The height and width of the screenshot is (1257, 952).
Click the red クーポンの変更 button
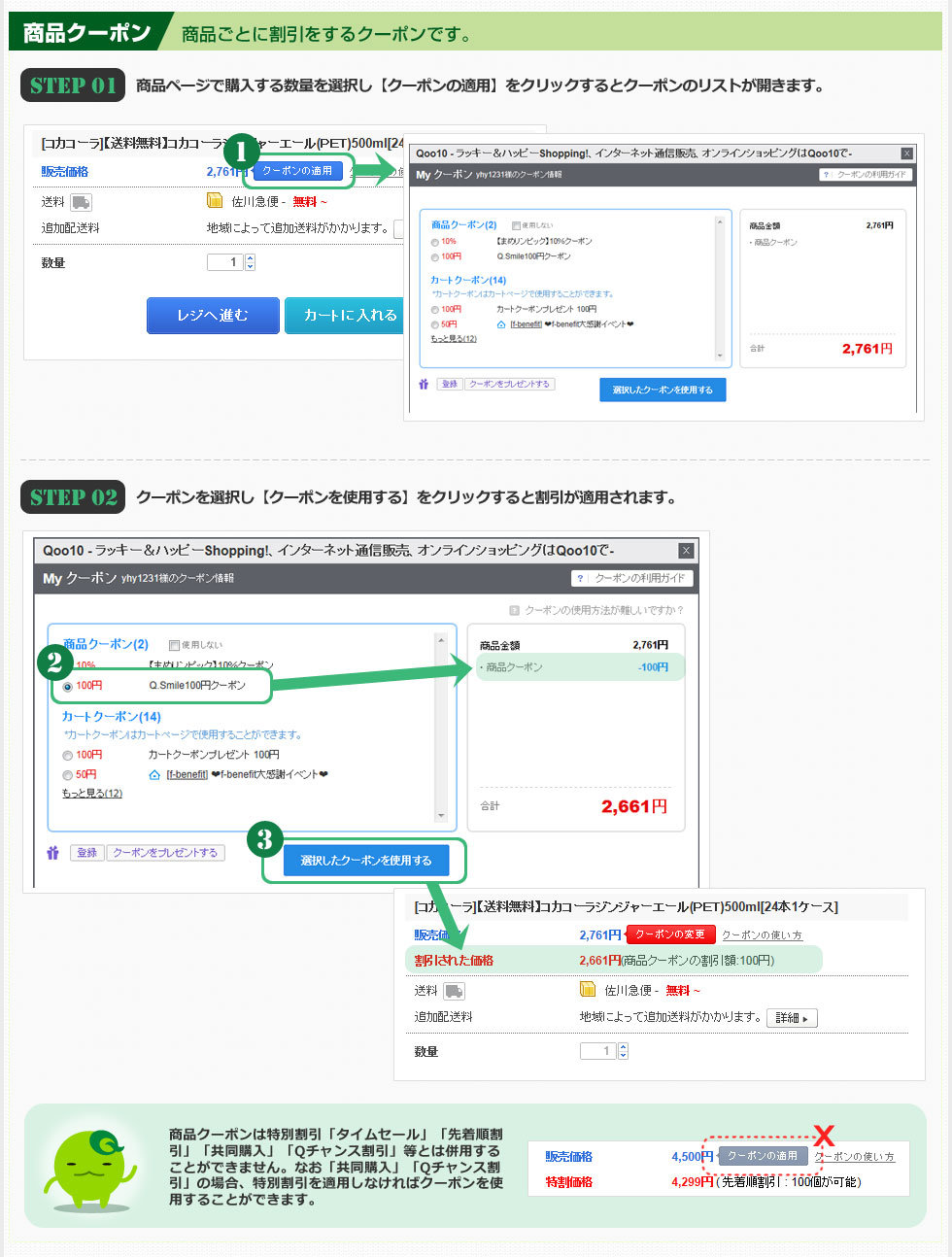[x=670, y=934]
